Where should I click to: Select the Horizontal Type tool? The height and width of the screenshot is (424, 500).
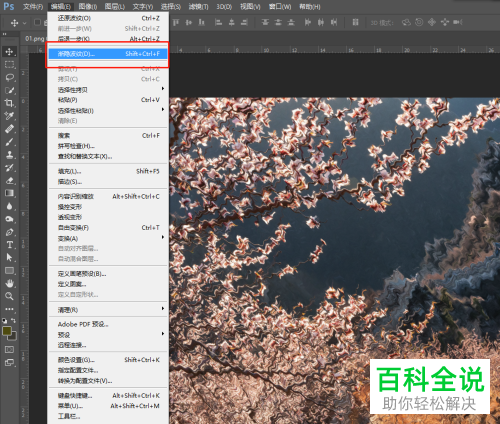[9, 245]
